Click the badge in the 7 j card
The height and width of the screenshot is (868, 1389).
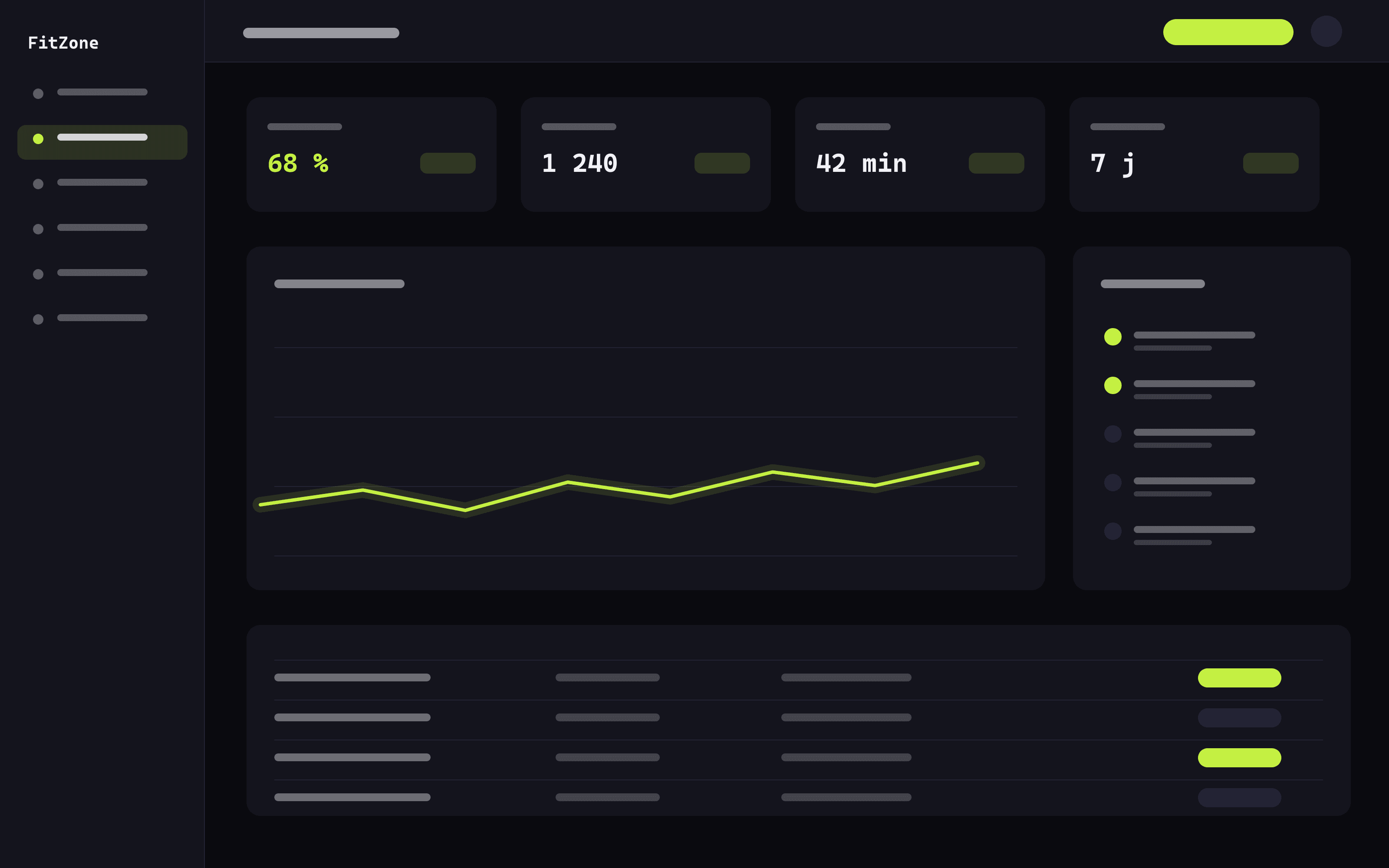(x=1271, y=163)
